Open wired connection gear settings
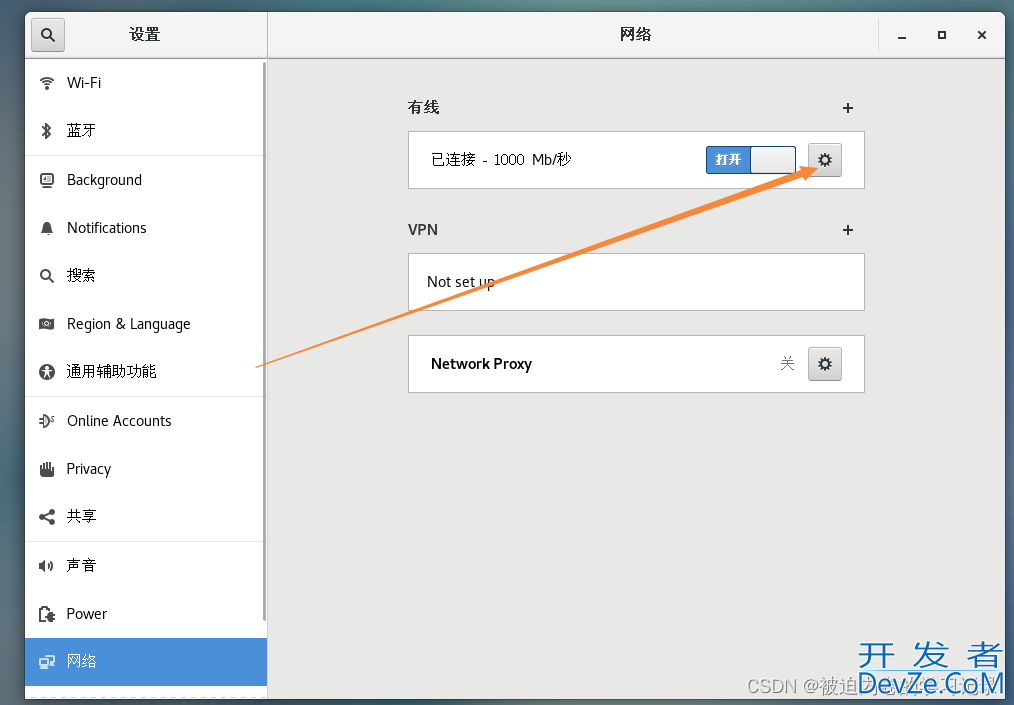This screenshot has width=1014, height=705. [825, 160]
